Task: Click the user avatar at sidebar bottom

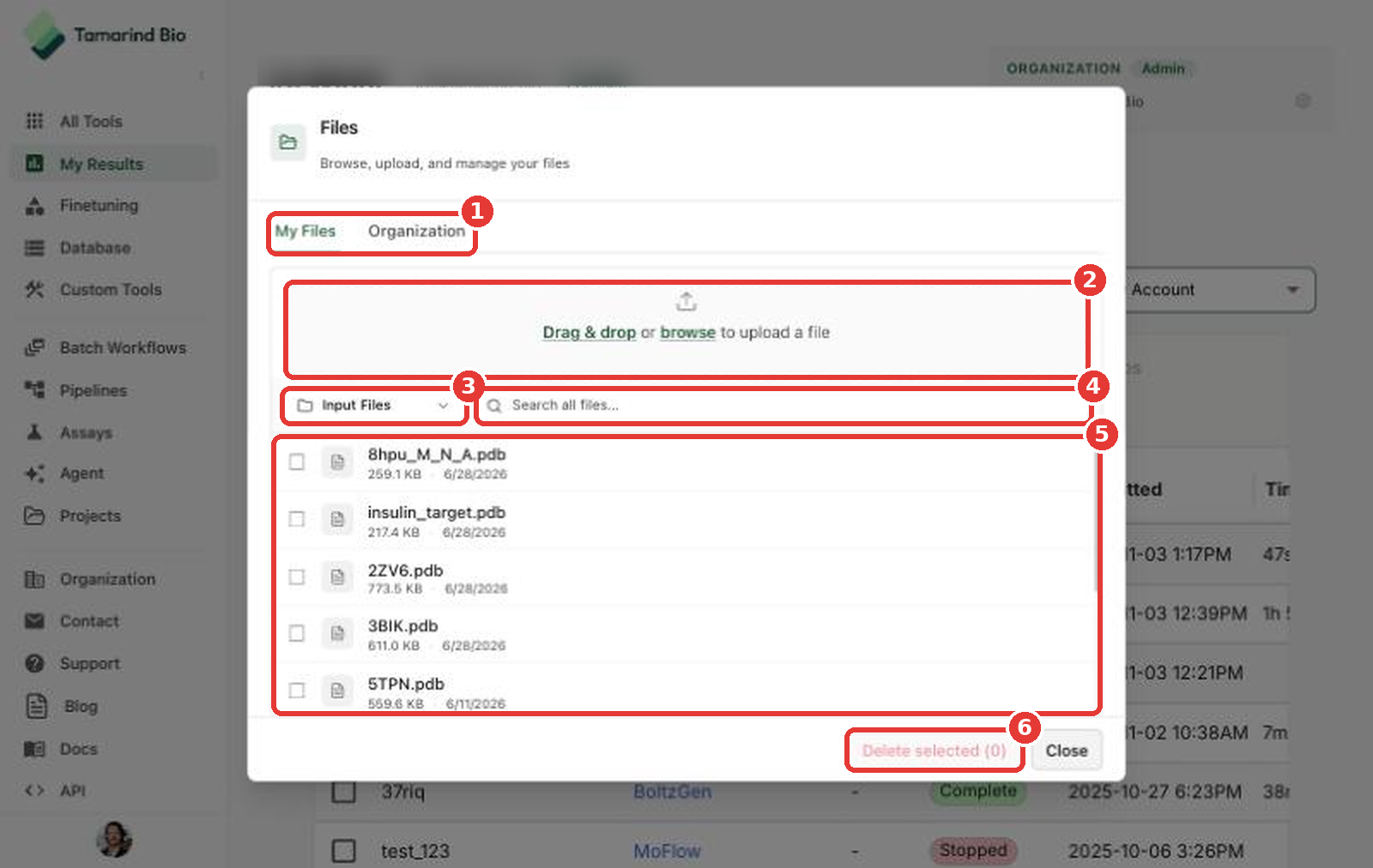Action: pos(114,839)
